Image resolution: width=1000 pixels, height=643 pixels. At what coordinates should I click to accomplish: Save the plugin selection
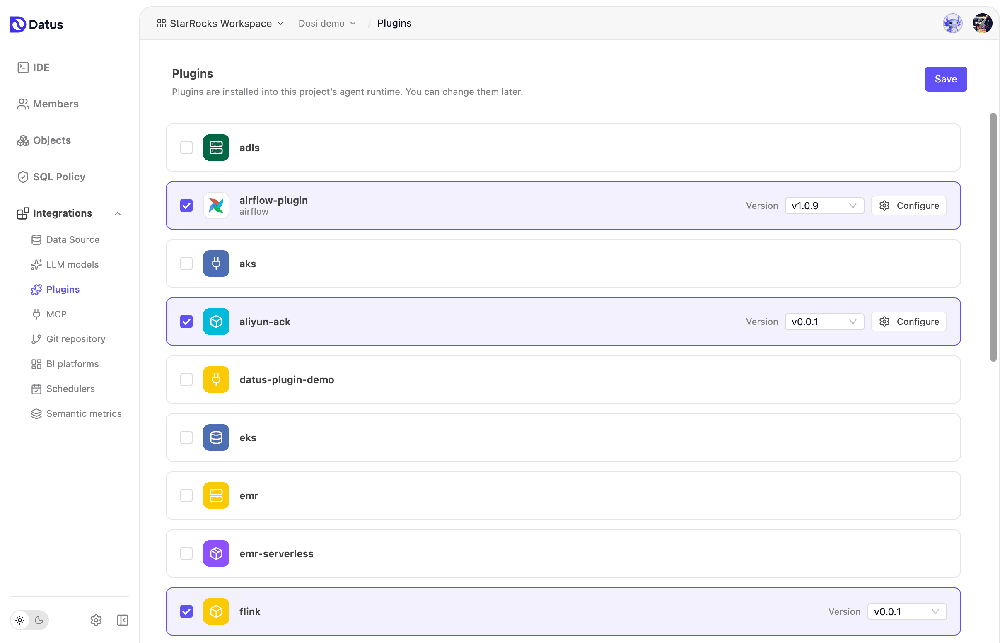pyautogui.click(x=945, y=79)
